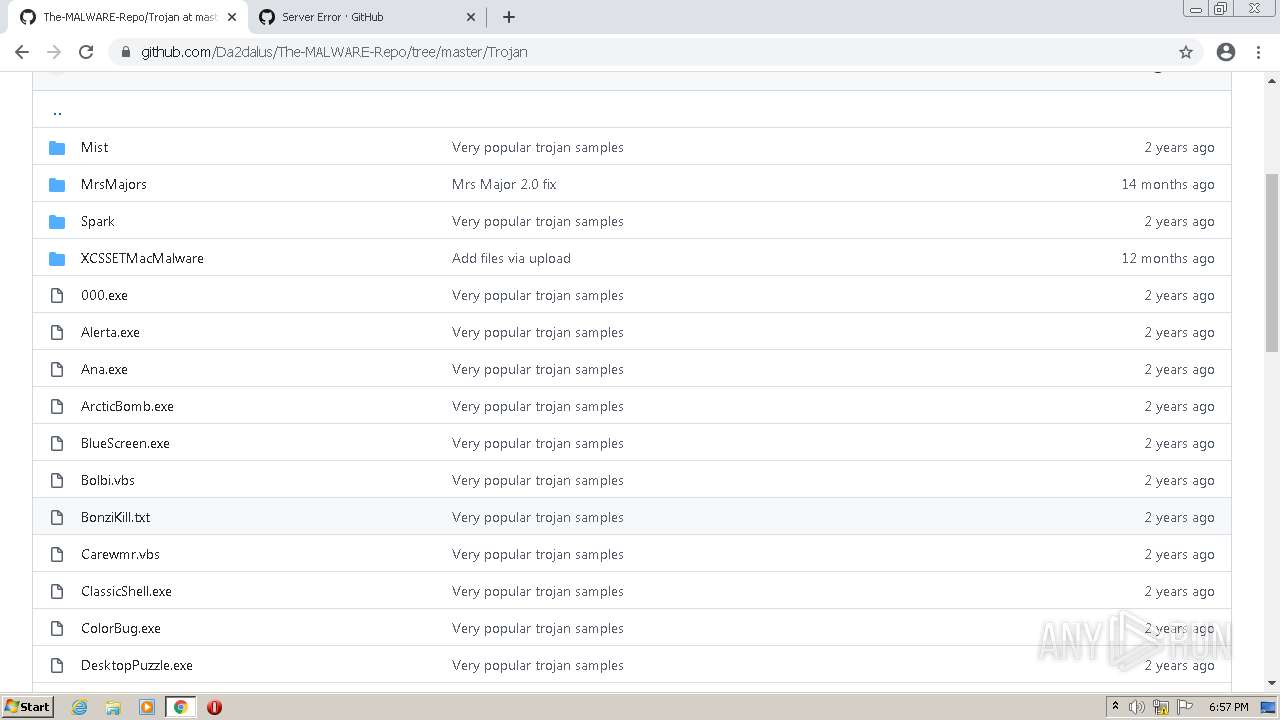
Task: Open the Mist folder link
Action: 94,147
